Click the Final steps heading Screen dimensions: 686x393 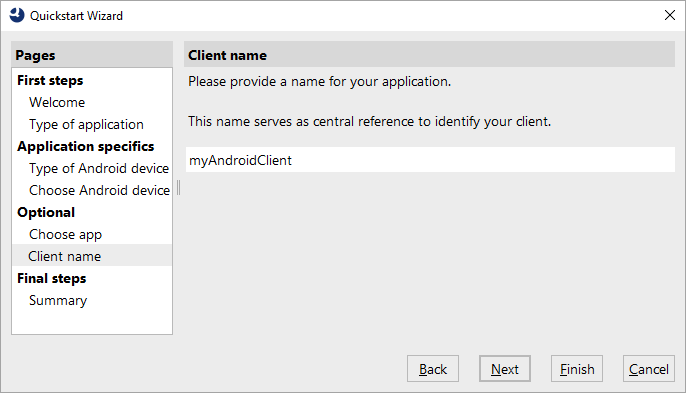click(52, 278)
